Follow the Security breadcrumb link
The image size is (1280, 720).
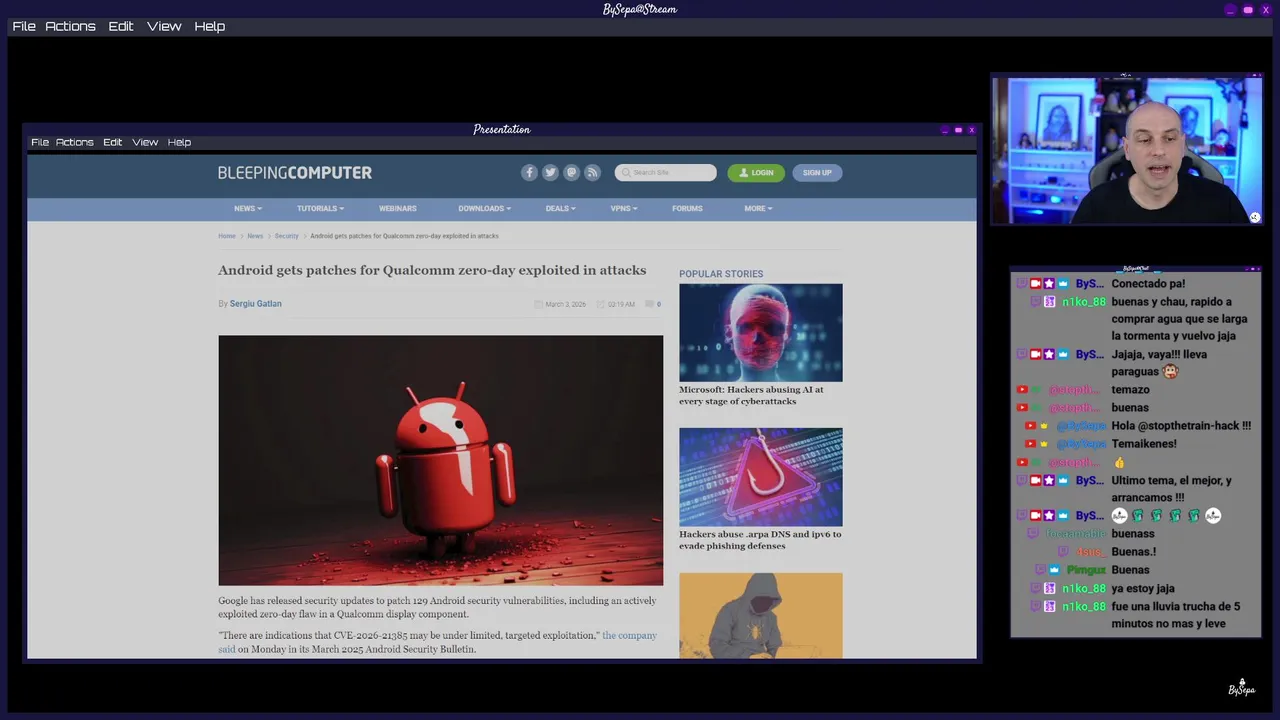tap(287, 236)
